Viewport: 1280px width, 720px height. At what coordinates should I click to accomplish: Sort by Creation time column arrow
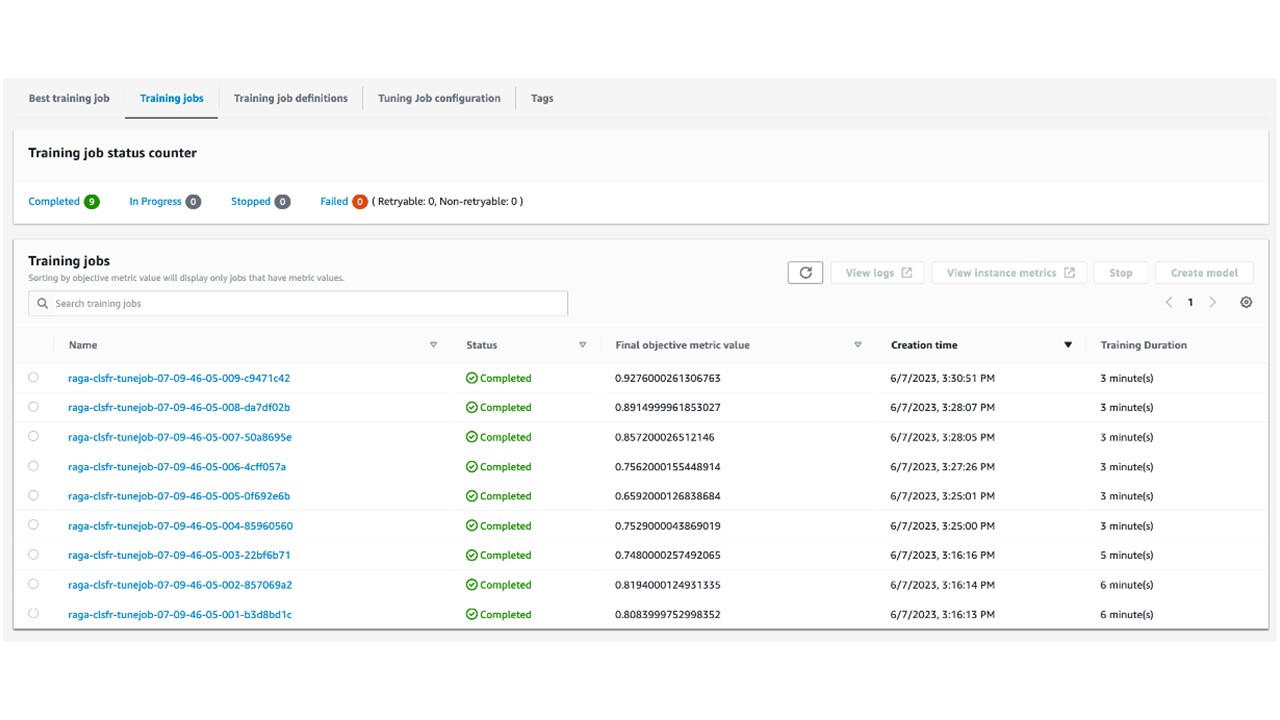click(x=1067, y=345)
